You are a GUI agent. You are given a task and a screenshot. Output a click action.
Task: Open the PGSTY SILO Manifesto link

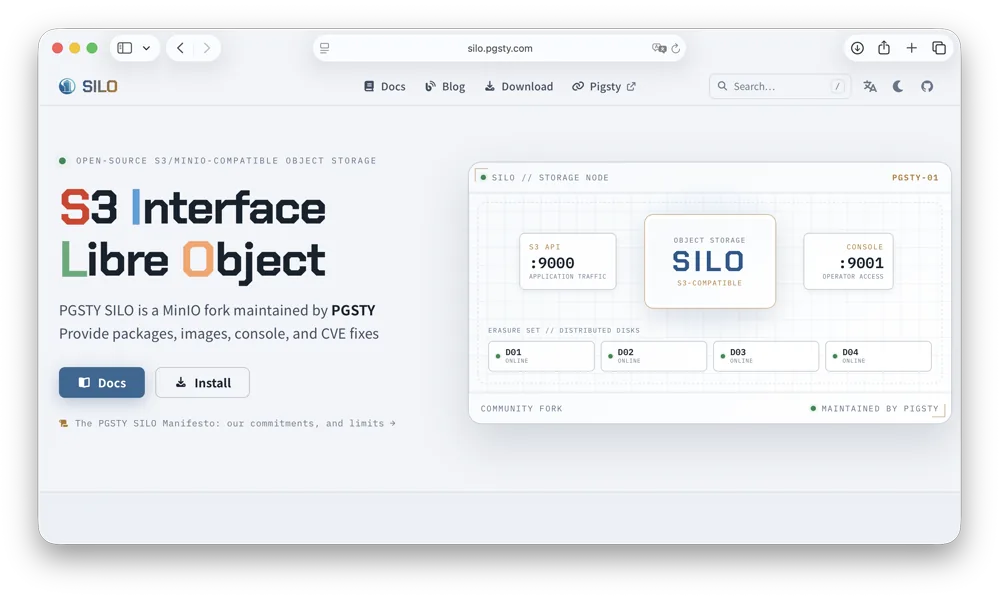(227, 423)
